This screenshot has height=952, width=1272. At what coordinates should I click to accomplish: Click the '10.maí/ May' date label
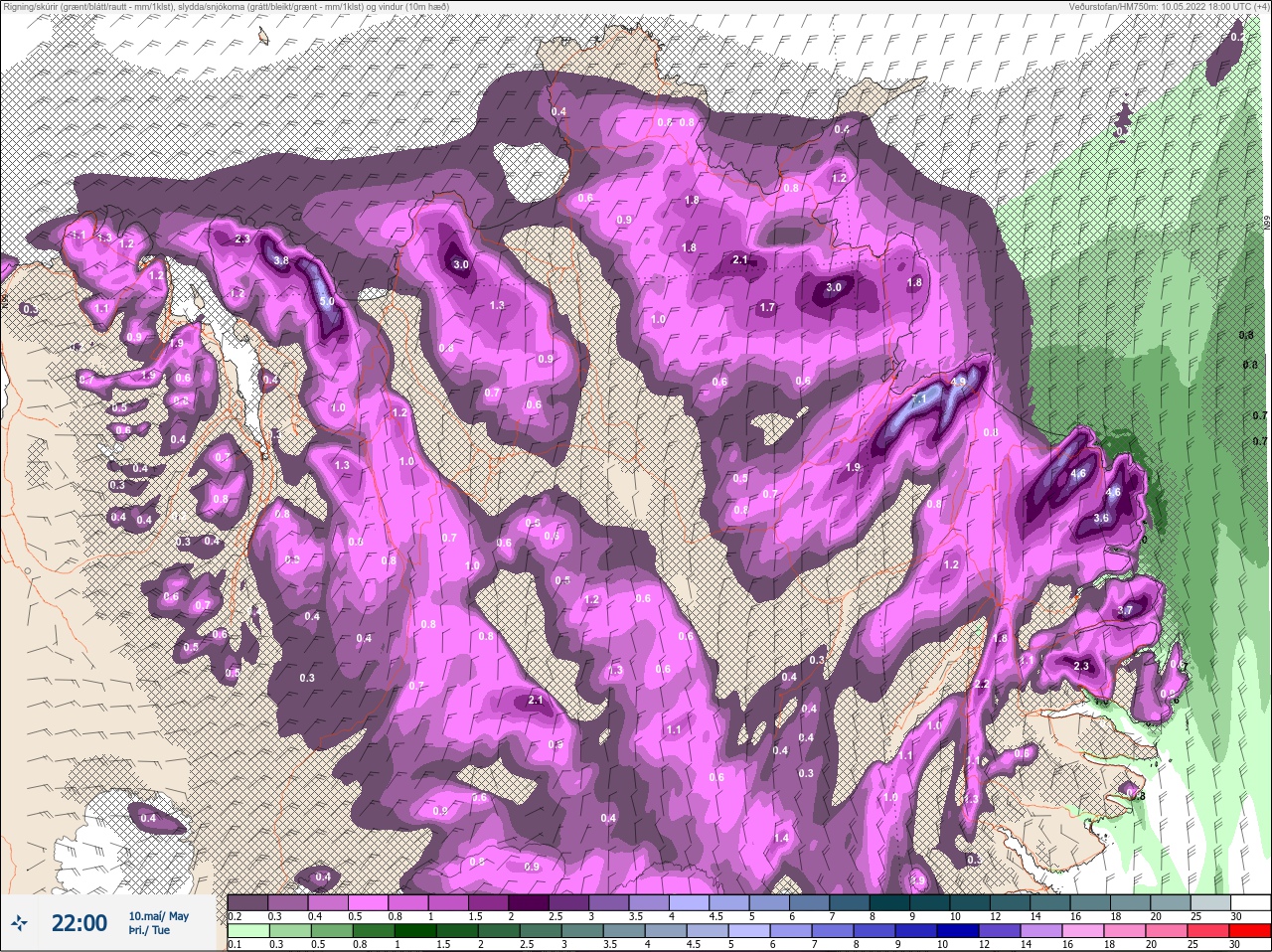[158, 916]
